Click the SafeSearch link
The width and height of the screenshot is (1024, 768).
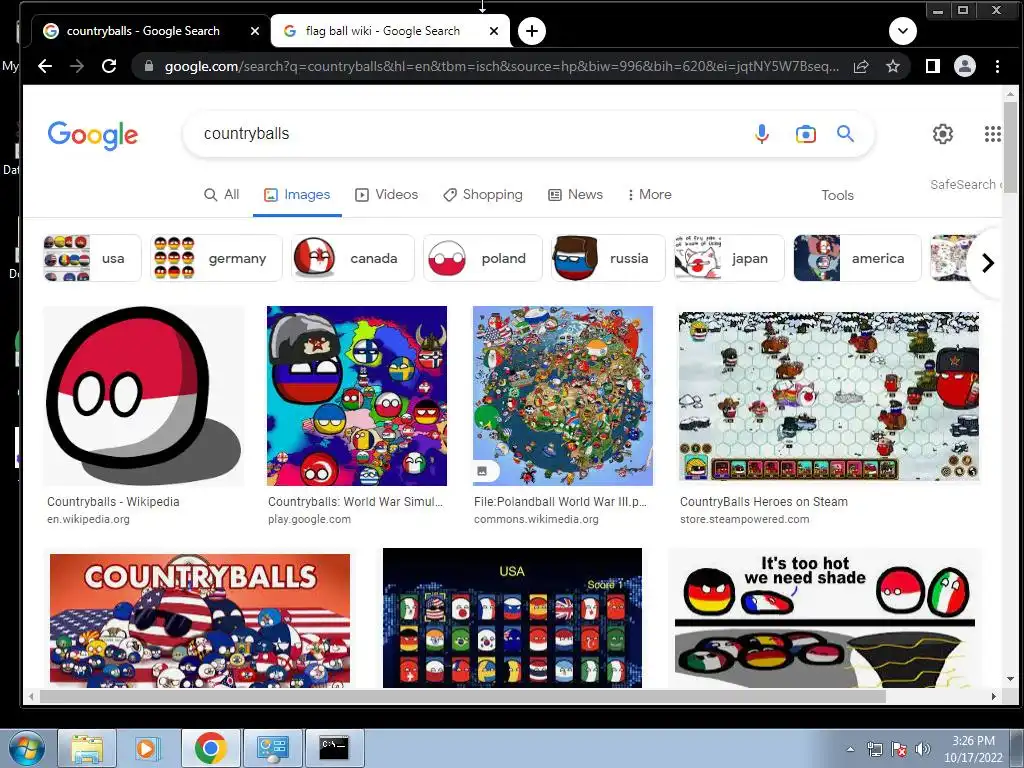tap(965, 185)
